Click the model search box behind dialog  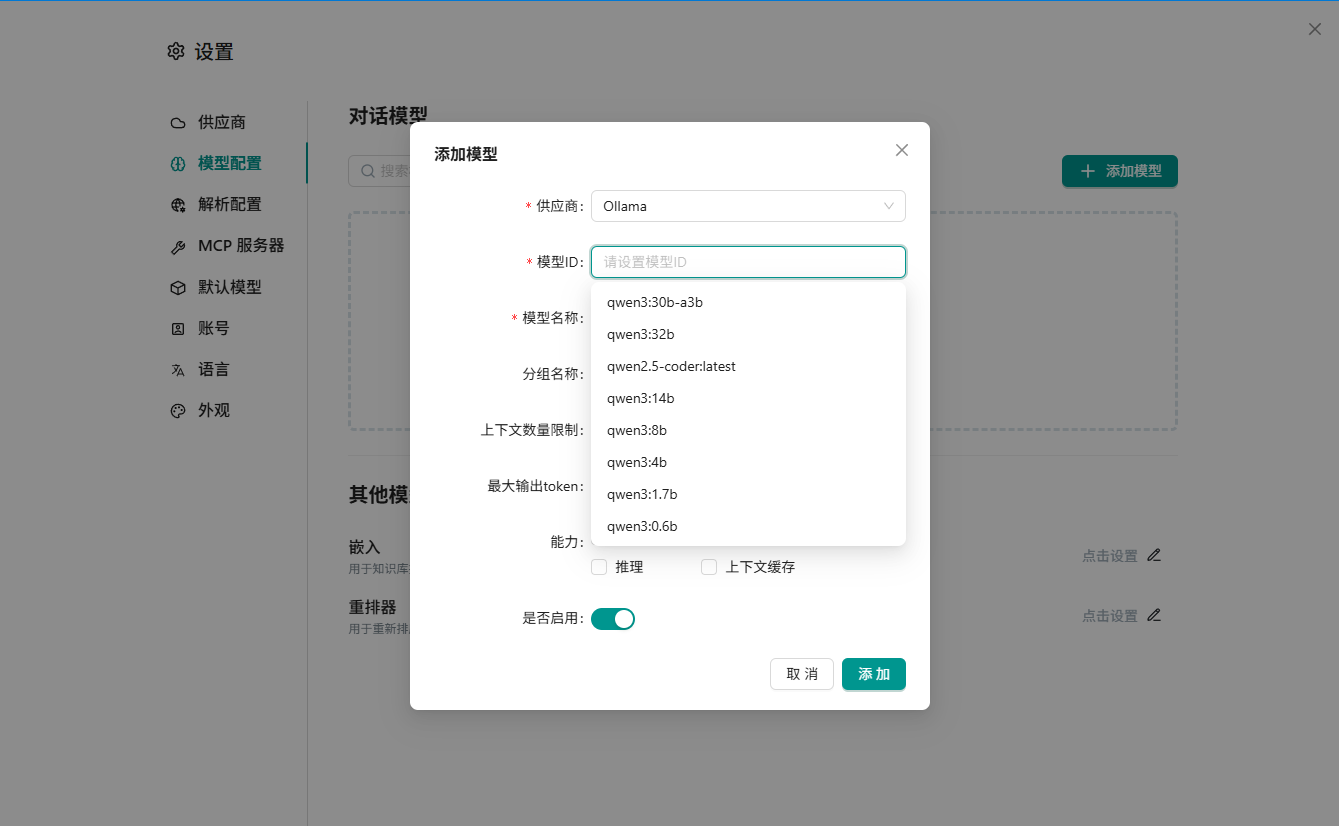point(380,171)
